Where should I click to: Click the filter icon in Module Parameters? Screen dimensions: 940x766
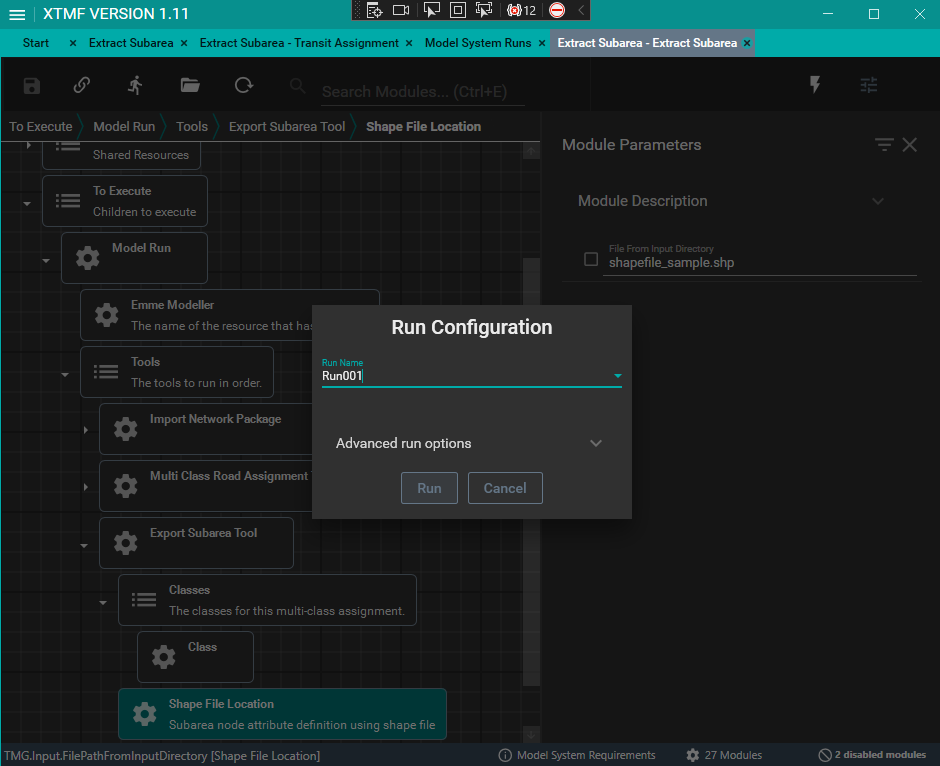coord(884,144)
